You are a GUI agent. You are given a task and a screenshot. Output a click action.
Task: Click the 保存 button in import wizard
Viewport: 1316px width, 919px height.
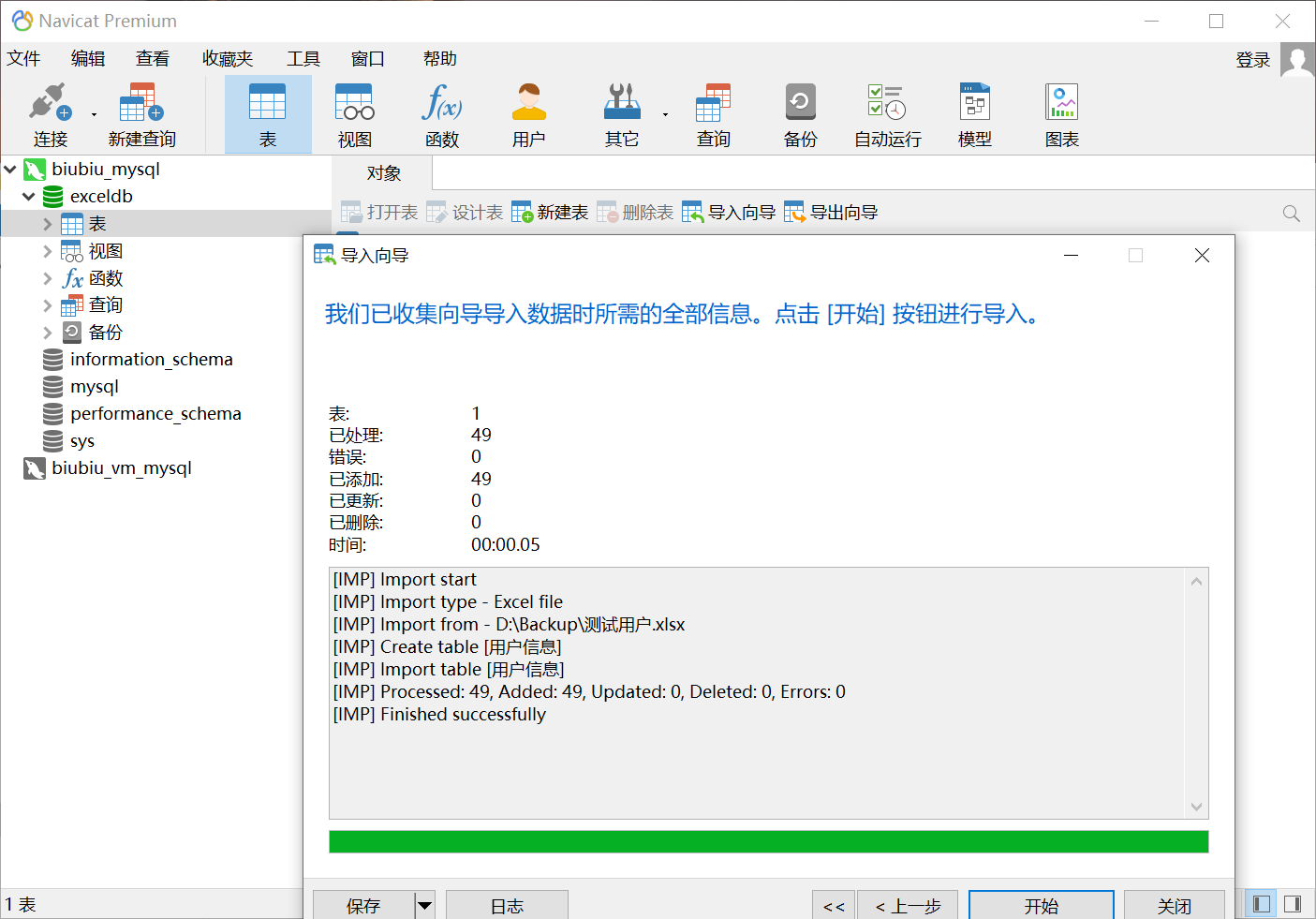point(363,905)
